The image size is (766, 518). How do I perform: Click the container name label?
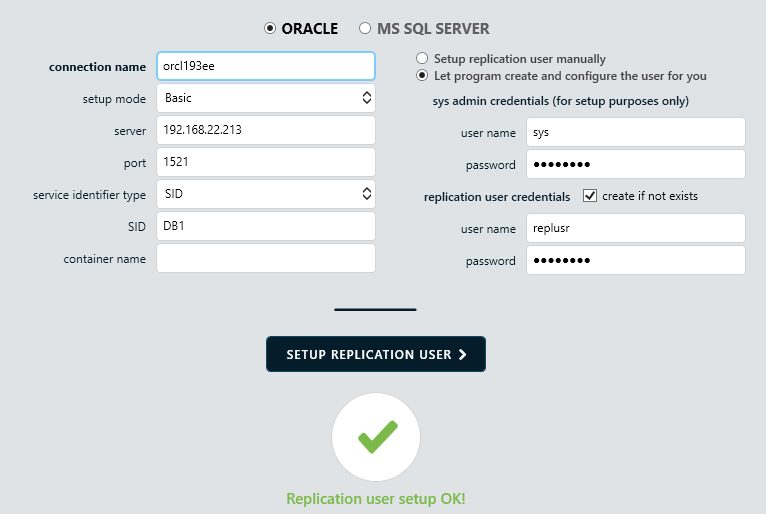(x=105, y=259)
